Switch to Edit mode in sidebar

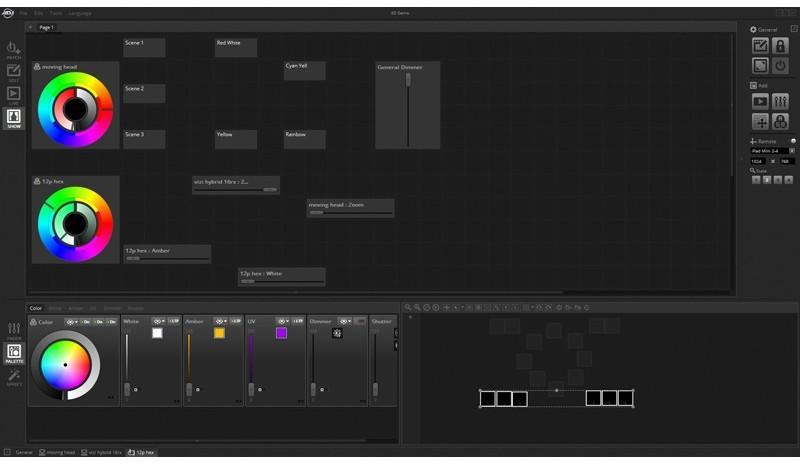(13, 73)
